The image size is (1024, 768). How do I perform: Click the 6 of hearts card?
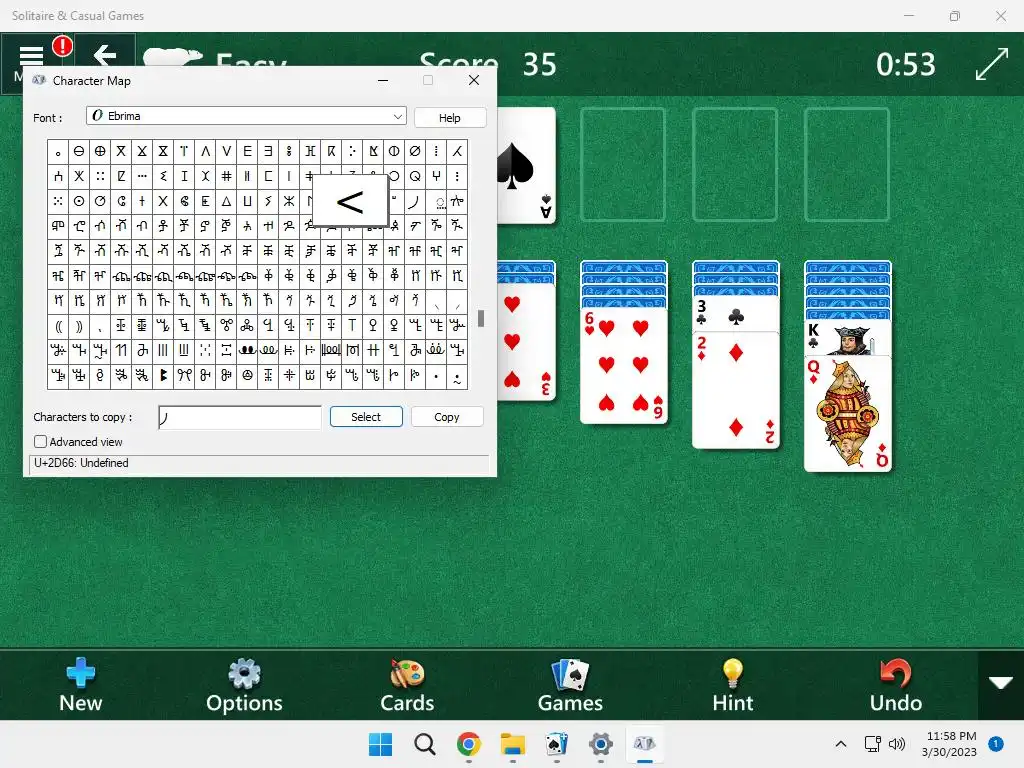624,365
